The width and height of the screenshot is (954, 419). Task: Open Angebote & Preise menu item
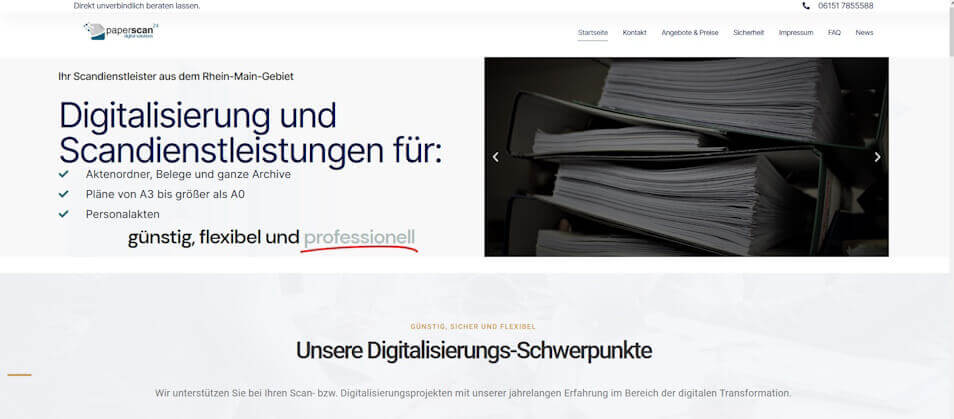point(690,33)
